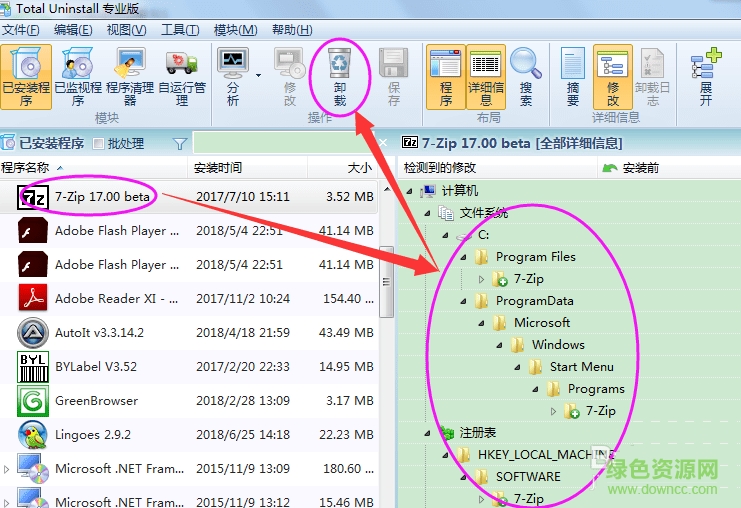The height and width of the screenshot is (508, 741).
Task: Expand the 7-Zip folder under Program Files
Action: [481, 279]
